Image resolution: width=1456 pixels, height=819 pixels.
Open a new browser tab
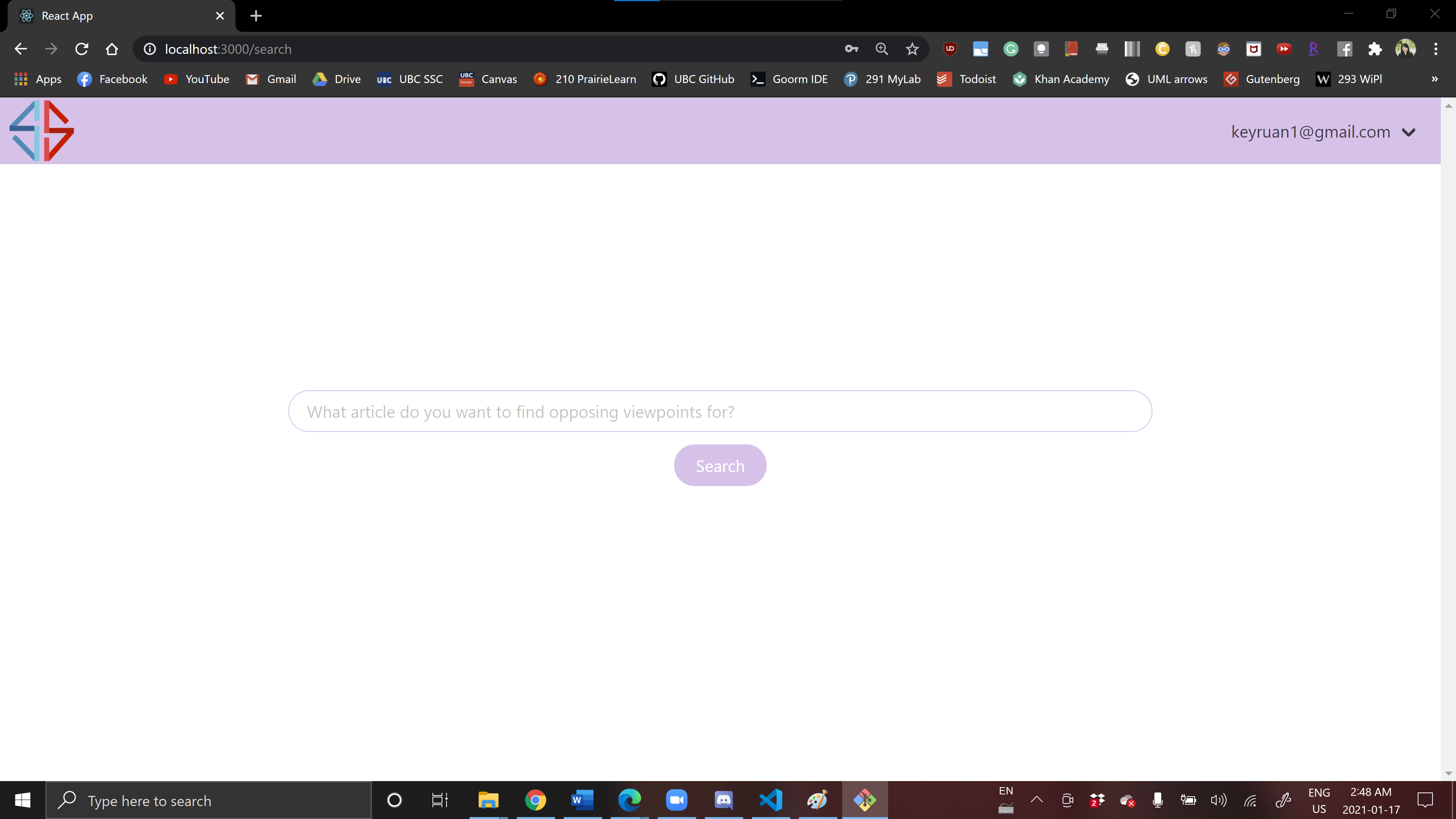click(x=255, y=16)
